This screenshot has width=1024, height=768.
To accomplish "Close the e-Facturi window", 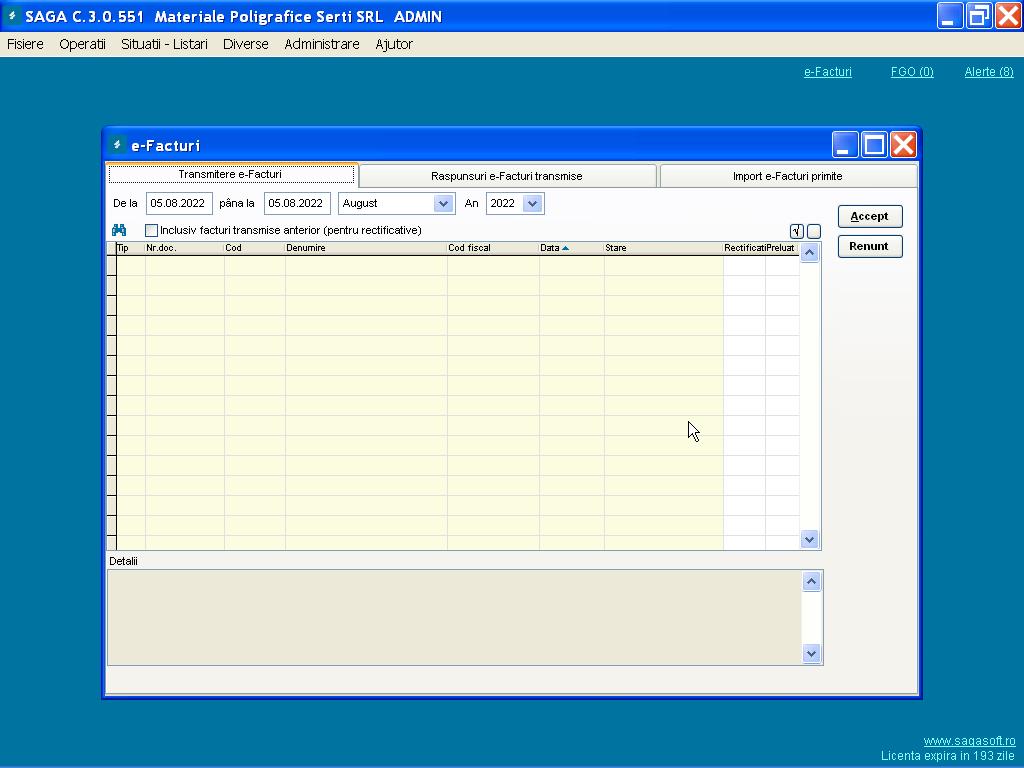I will pos(904,145).
